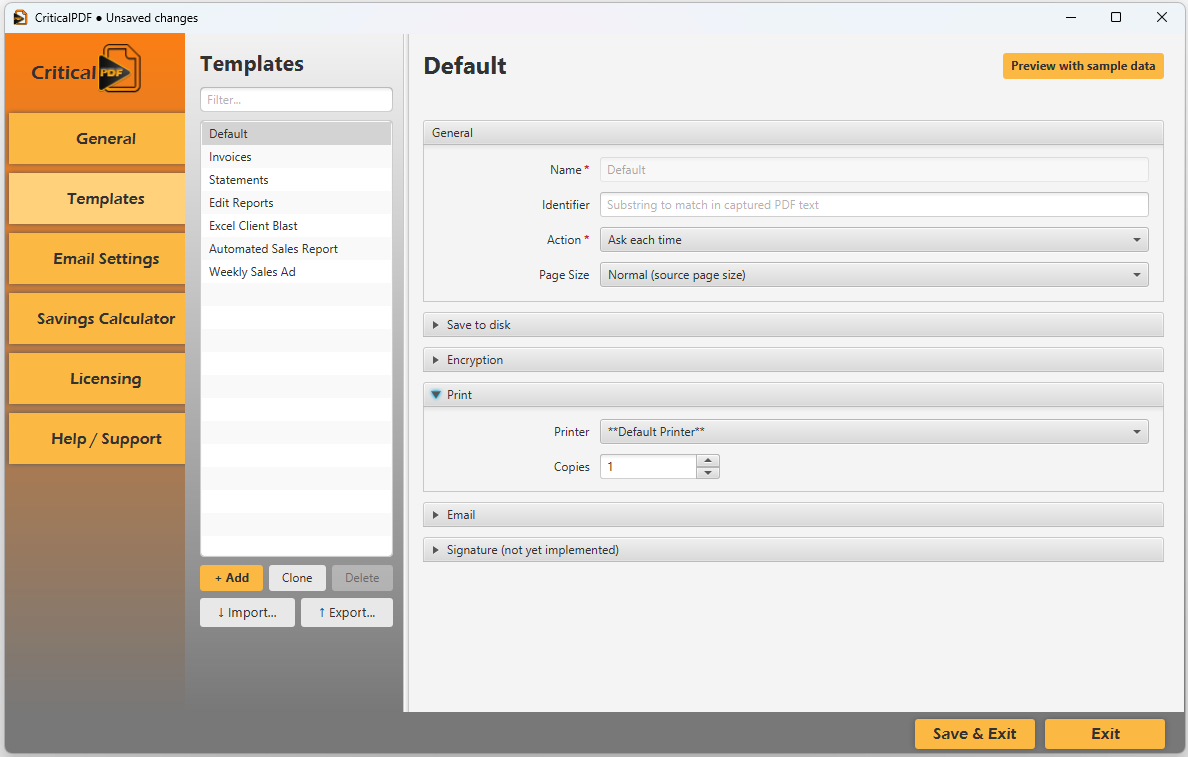Open the General section in sidebar
The height and width of the screenshot is (757, 1188).
click(97, 139)
